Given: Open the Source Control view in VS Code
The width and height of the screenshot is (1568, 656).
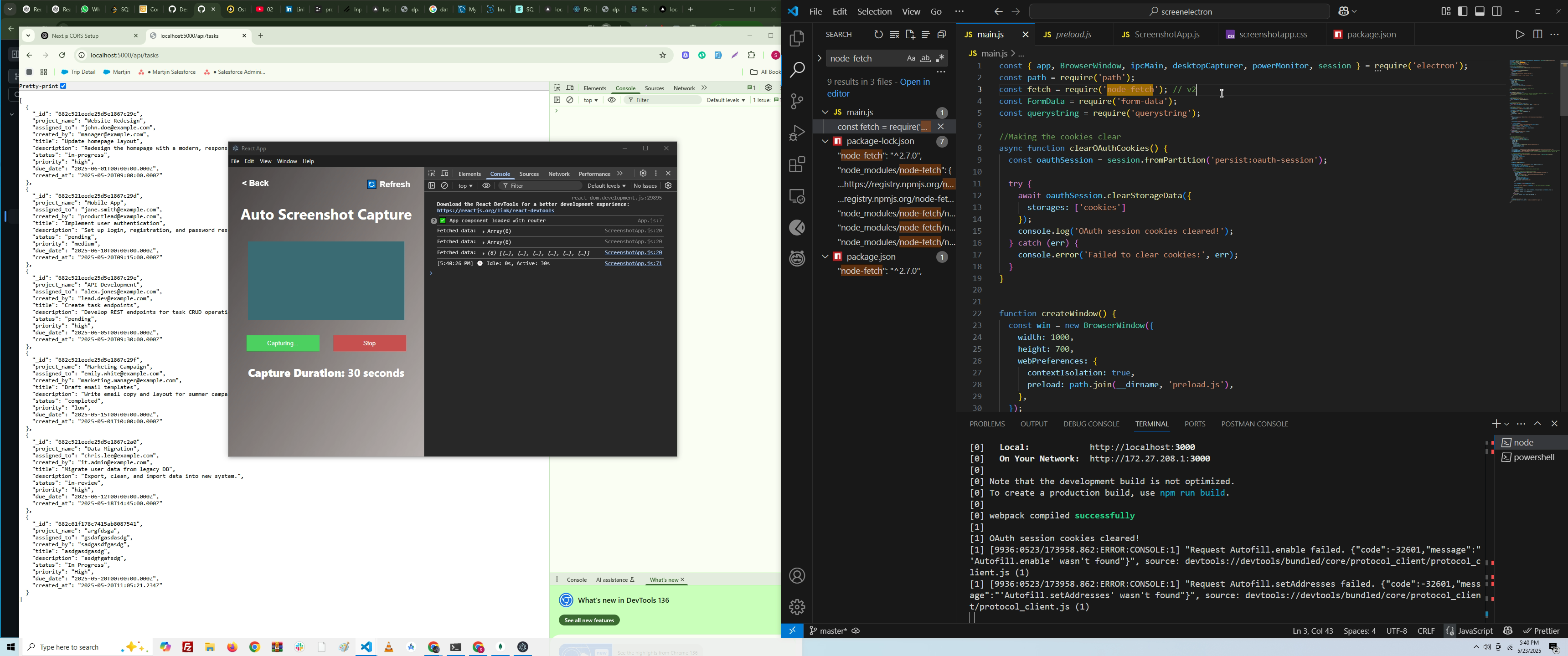Looking at the screenshot, I should 797,101.
